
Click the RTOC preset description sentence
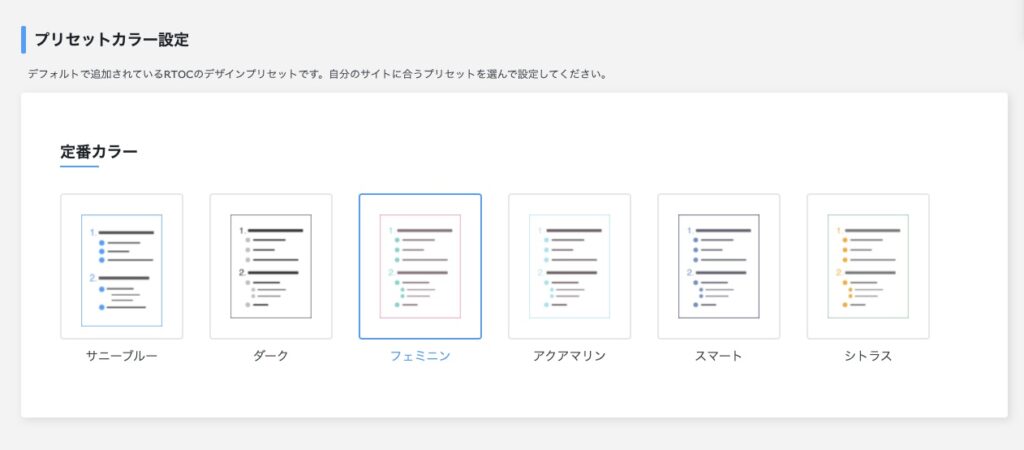click(x=318, y=74)
